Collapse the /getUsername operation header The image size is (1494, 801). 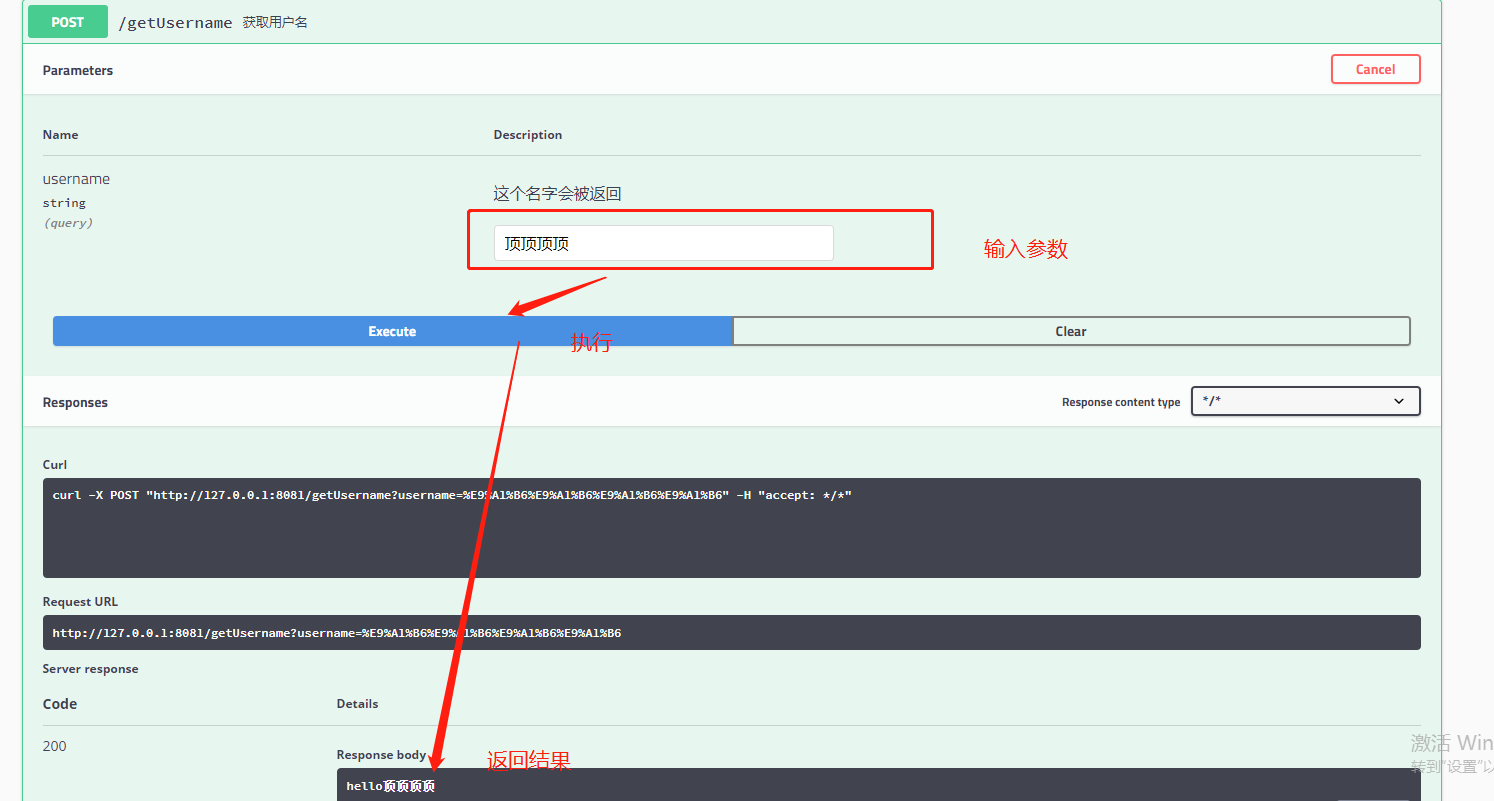731,22
